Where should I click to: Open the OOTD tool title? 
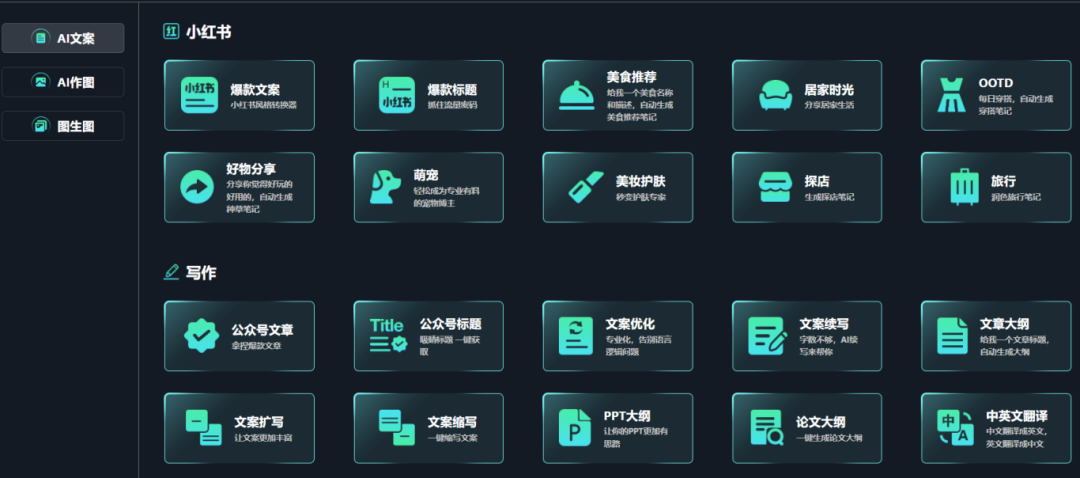pos(996,83)
